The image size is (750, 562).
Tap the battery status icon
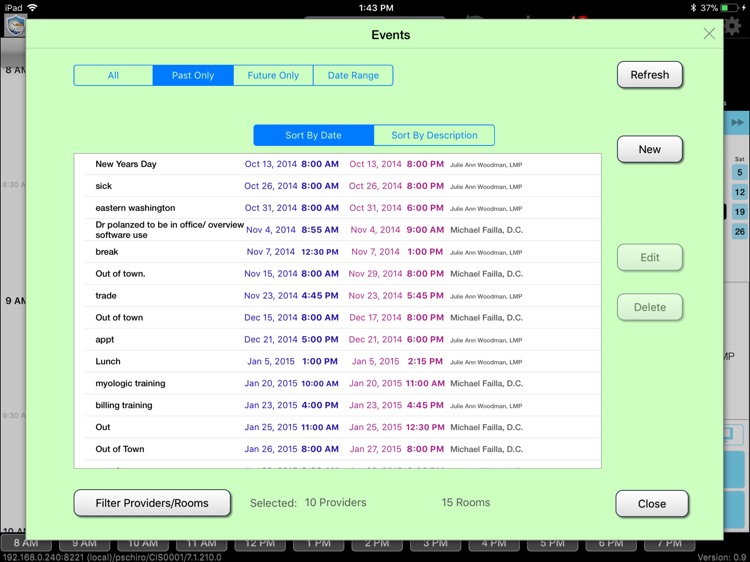coord(730,8)
